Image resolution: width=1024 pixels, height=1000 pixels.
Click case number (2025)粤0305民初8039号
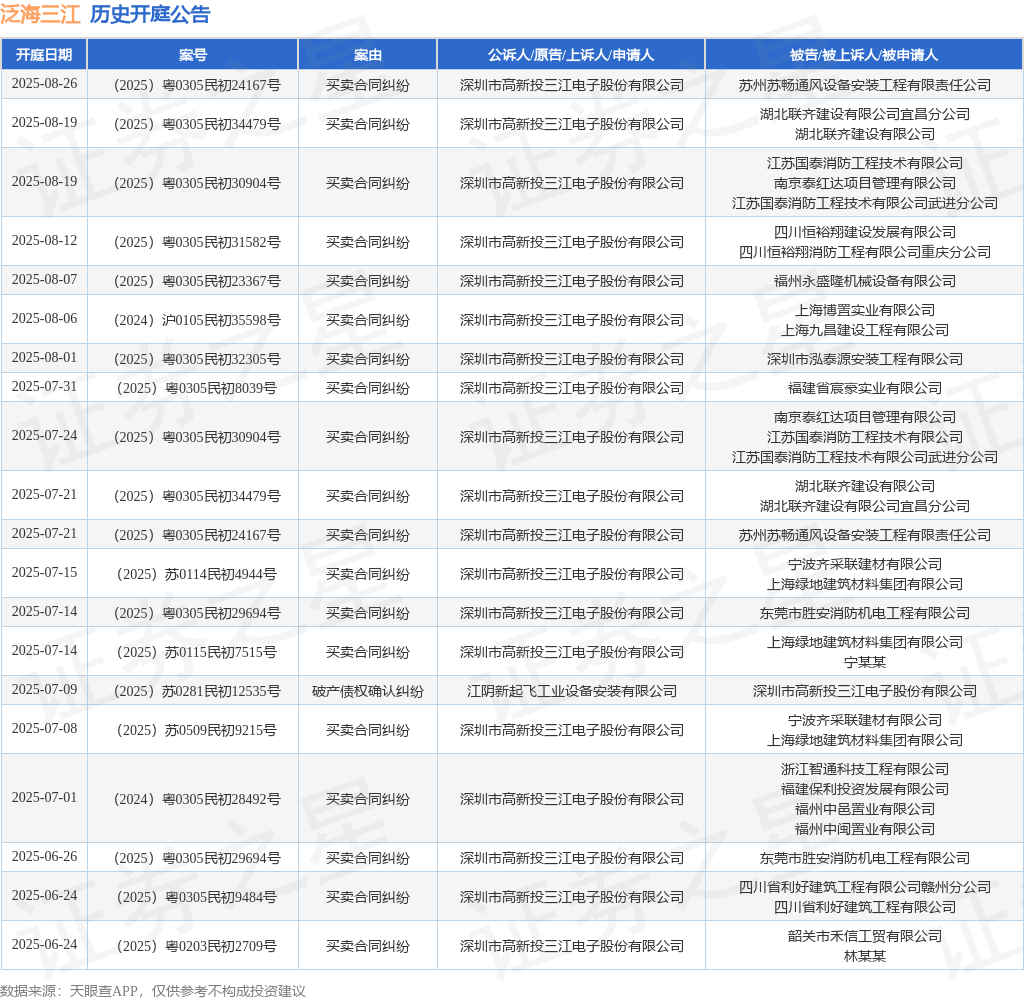(197, 388)
